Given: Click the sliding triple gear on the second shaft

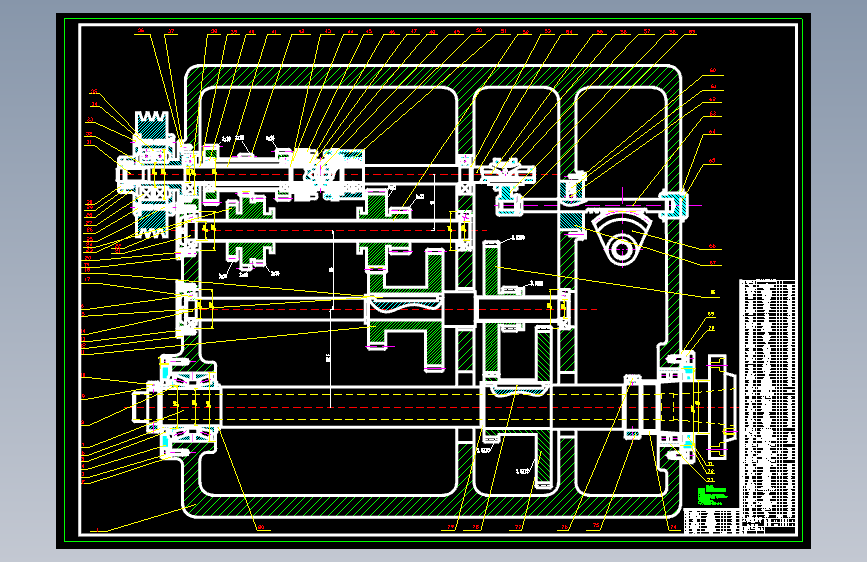Looking at the screenshot, I should [x=250, y=231].
